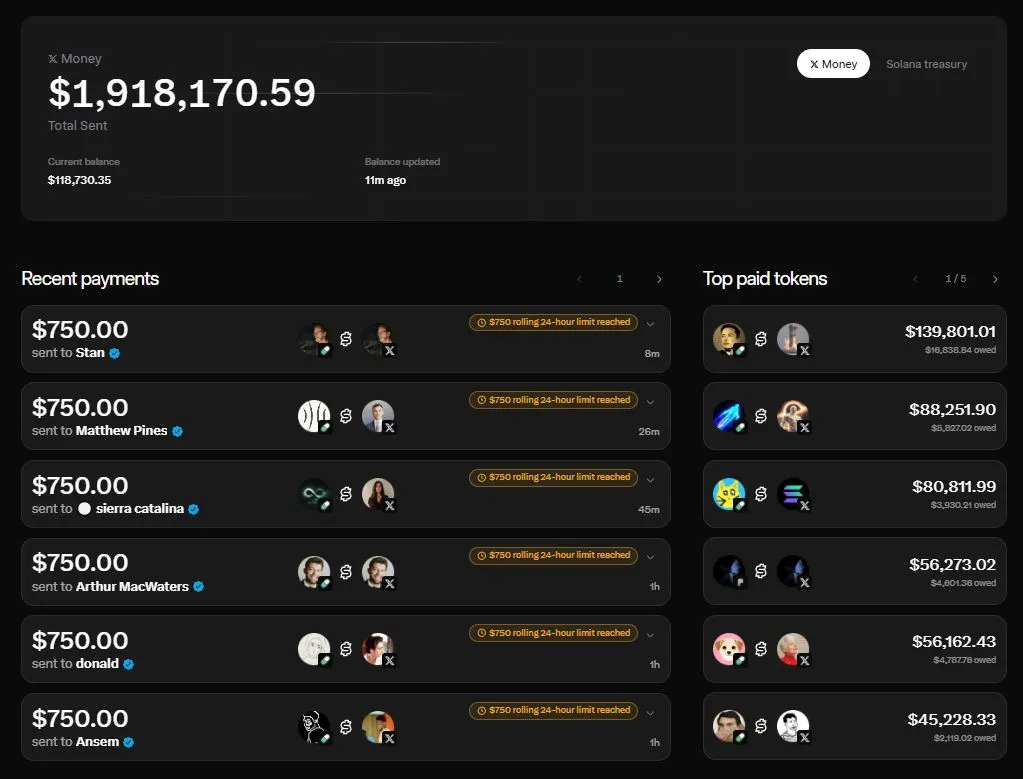Screen dimensions: 1023x779
Task: Click the $1,918,170.59 total sent amount
Action: pyautogui.click(x=182, y=93)
